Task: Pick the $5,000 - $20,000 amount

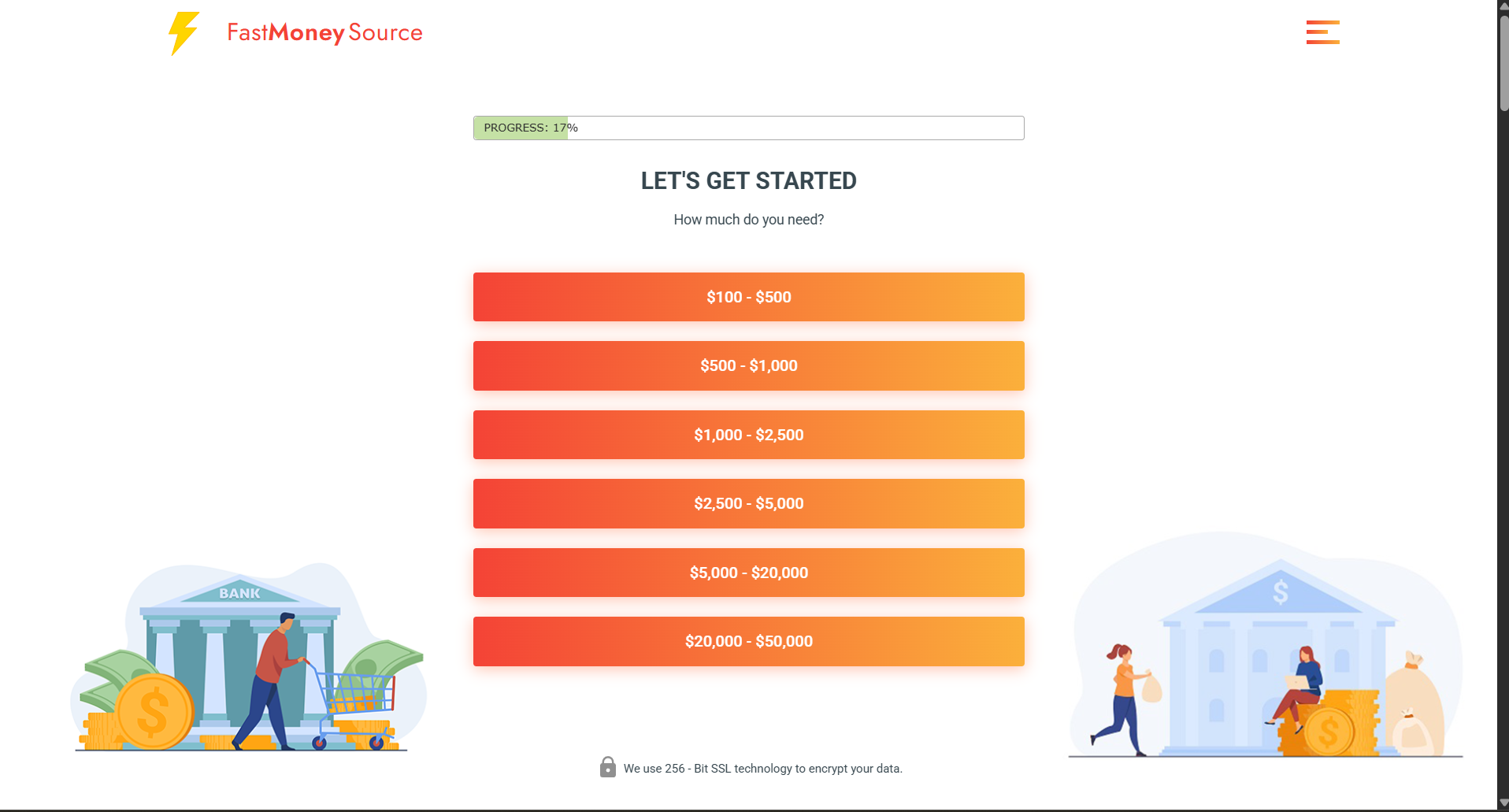Action: [748, 573]
